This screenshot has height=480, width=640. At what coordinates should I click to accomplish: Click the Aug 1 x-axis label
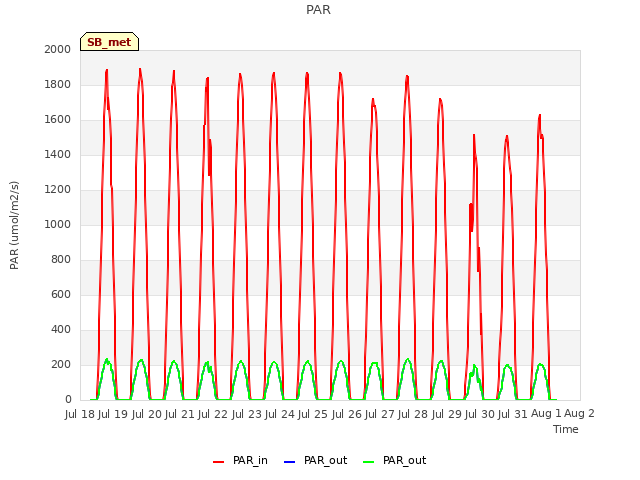coord(546,414)
